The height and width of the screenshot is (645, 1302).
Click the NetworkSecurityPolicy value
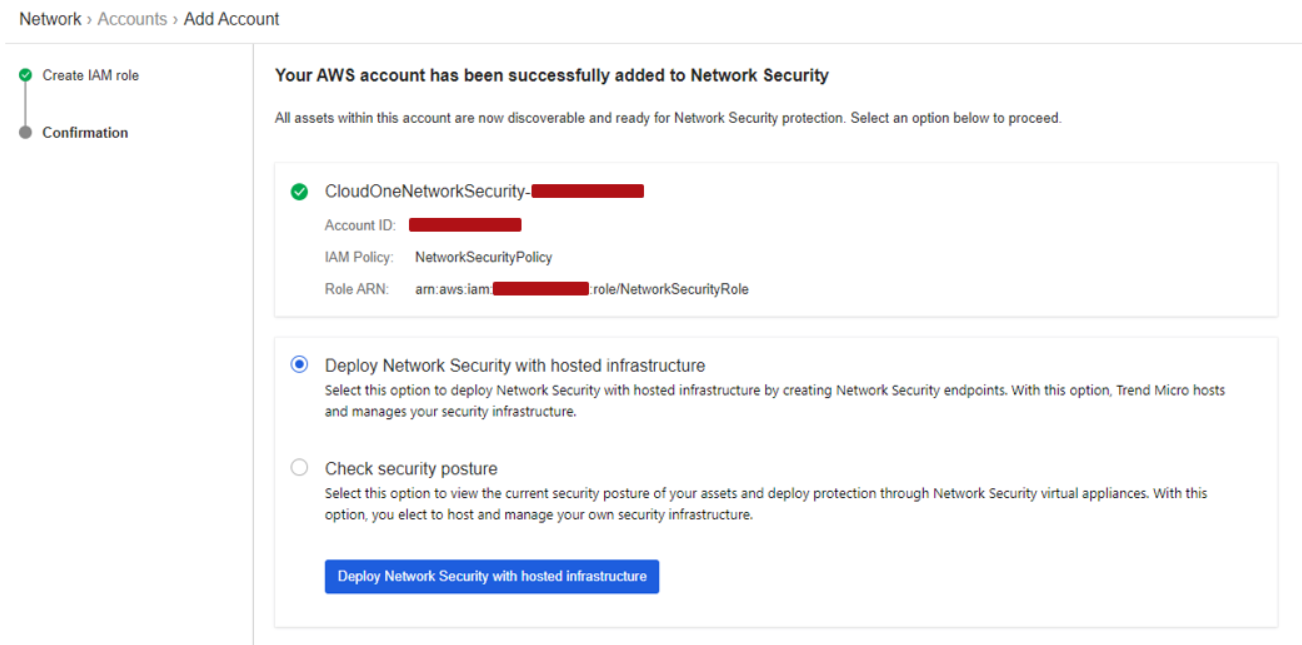(483, 257)
